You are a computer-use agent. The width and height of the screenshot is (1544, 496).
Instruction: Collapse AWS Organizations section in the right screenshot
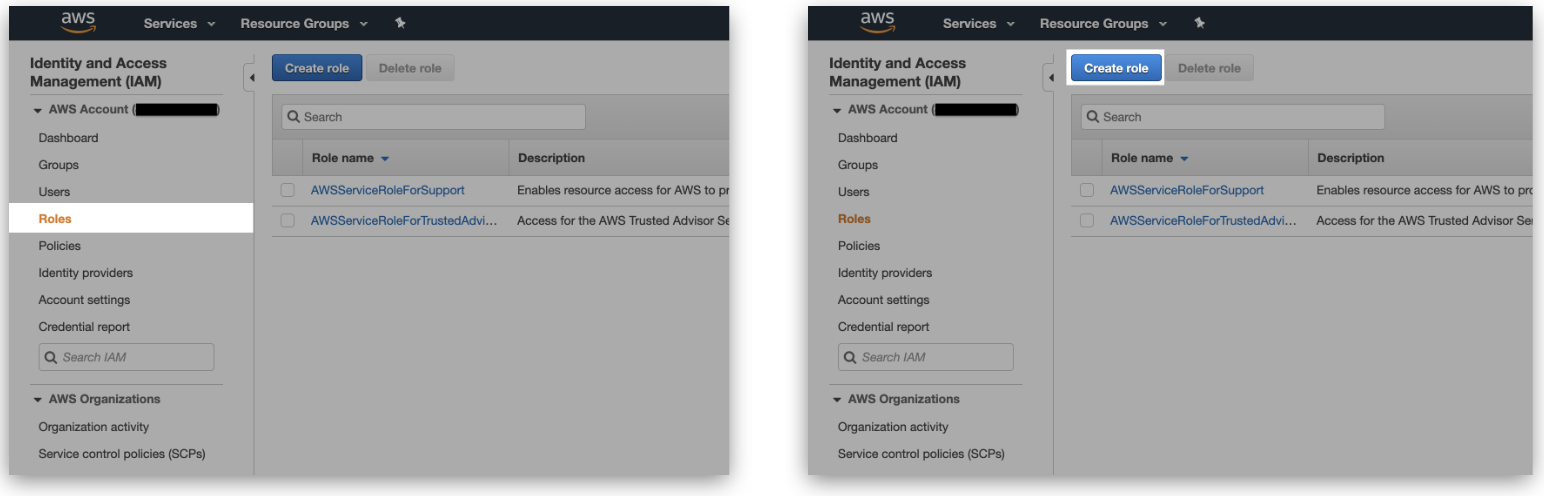pyautogui.click(x=837, y=399)
